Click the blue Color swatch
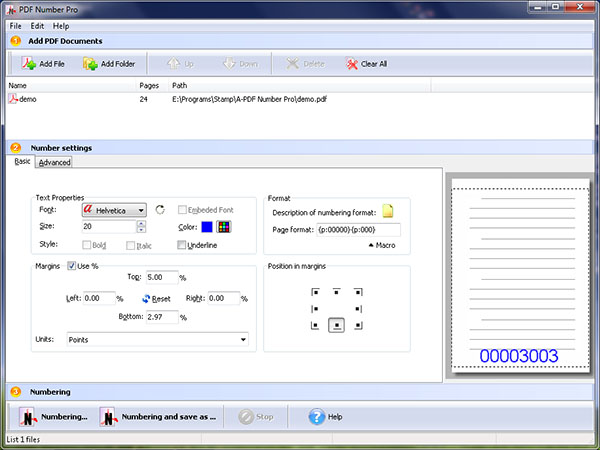 tap(207, 227)
